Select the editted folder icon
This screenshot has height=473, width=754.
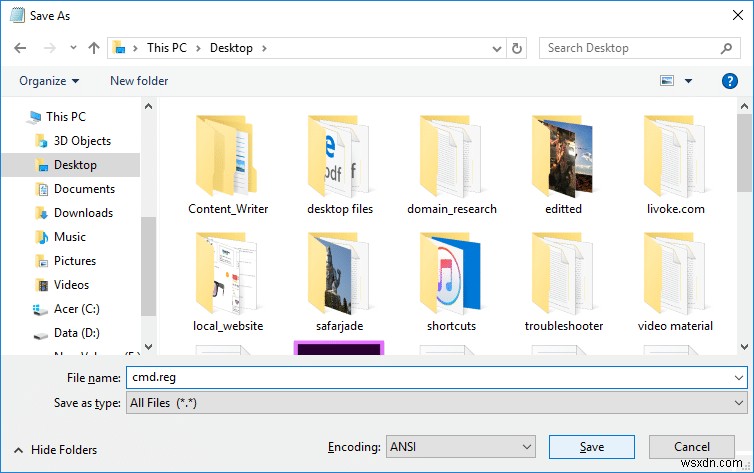click(x=563, y=156)
